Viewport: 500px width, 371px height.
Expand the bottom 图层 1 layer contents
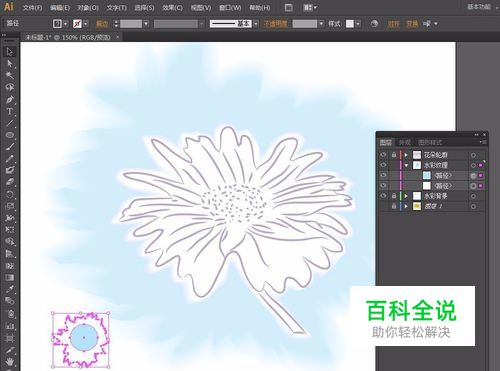(x=406, y=207)
